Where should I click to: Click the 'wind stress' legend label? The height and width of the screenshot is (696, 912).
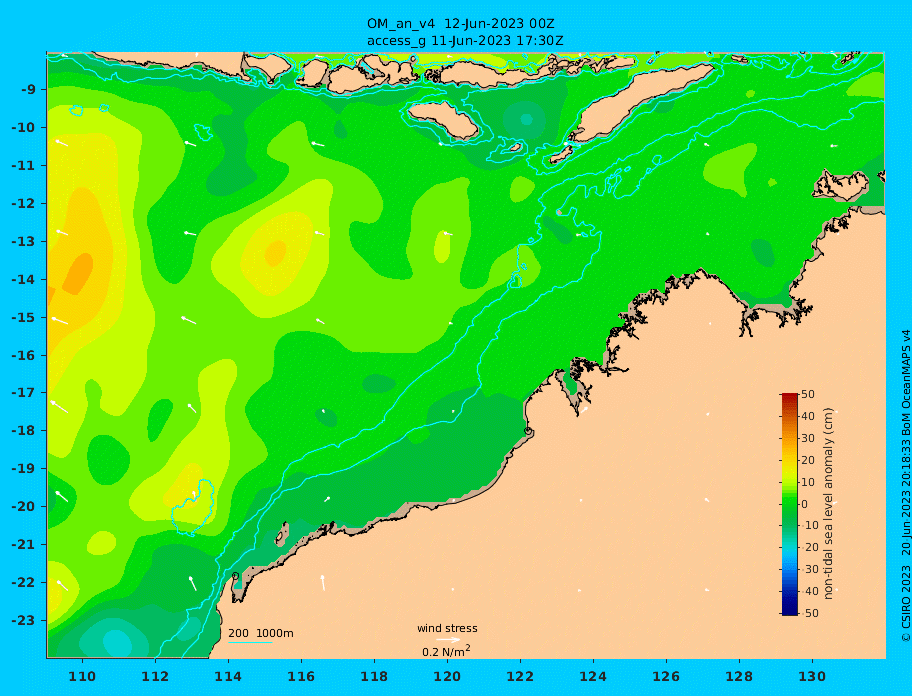click(447, 629)
